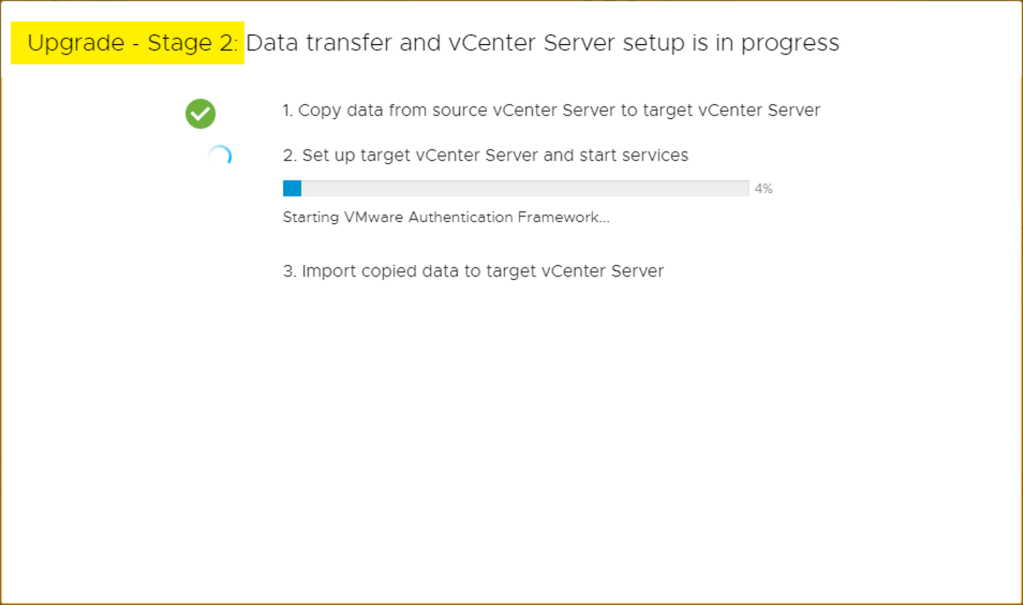
Task: Select the Import copied data step
Action: coord(473,271)
